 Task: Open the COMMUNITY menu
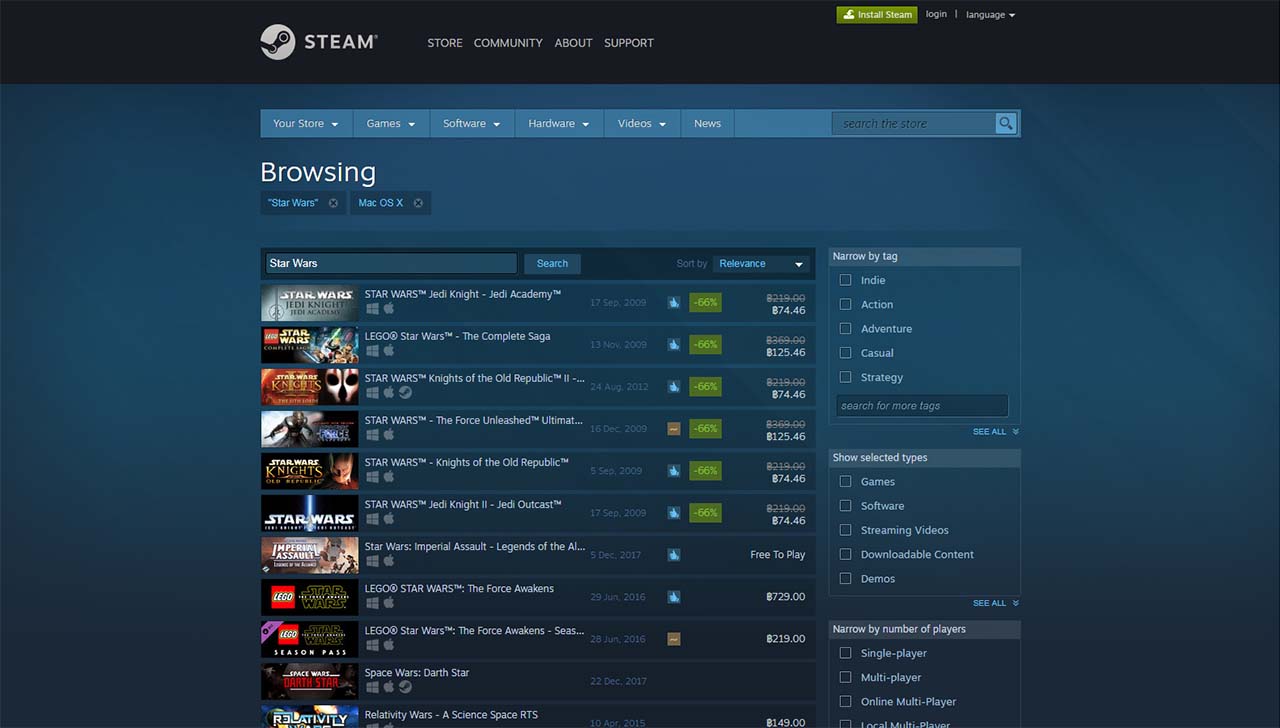coord(507,43)
